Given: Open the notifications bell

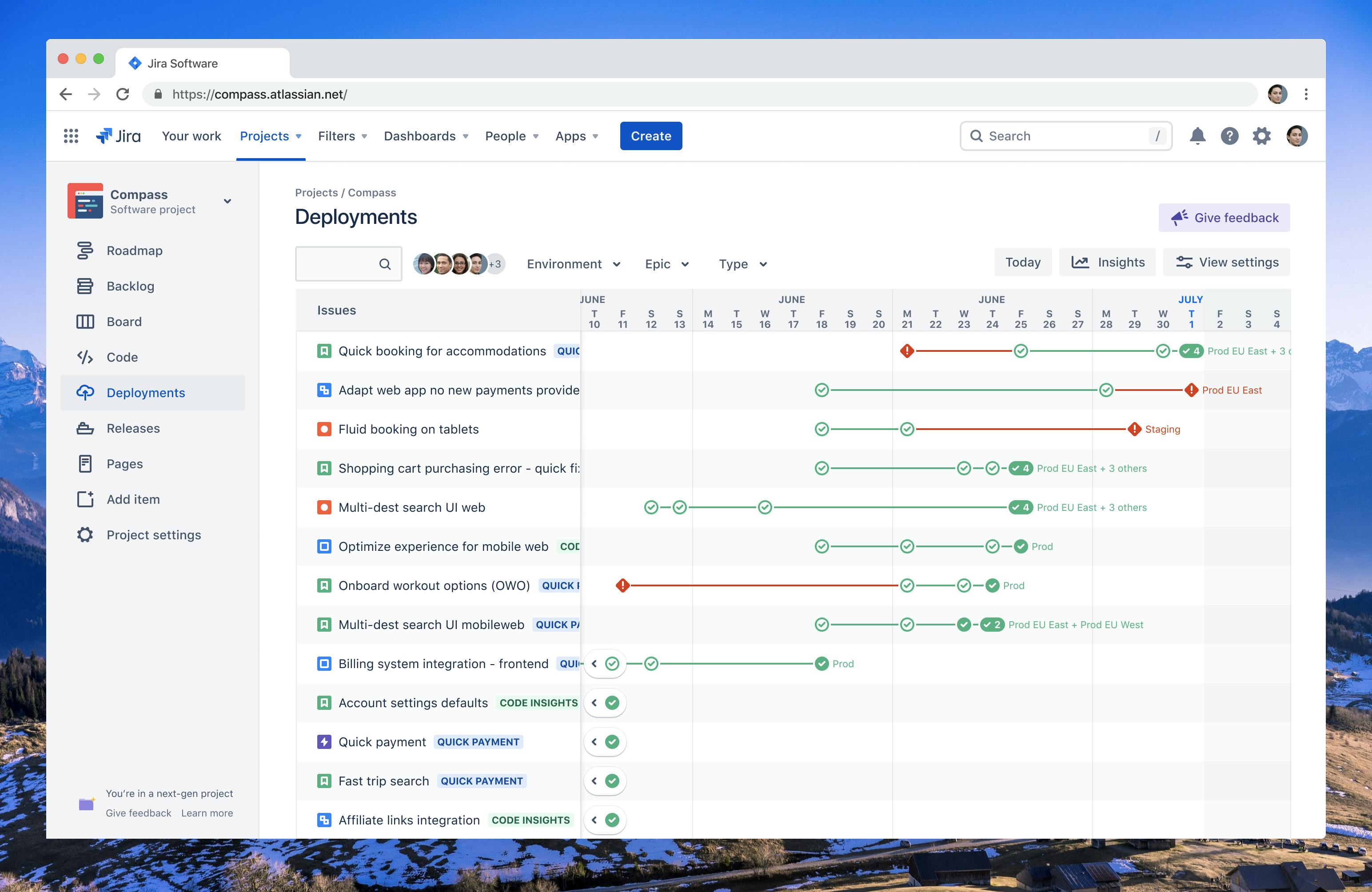Looking at the screenshot, I should [1197, 136].
